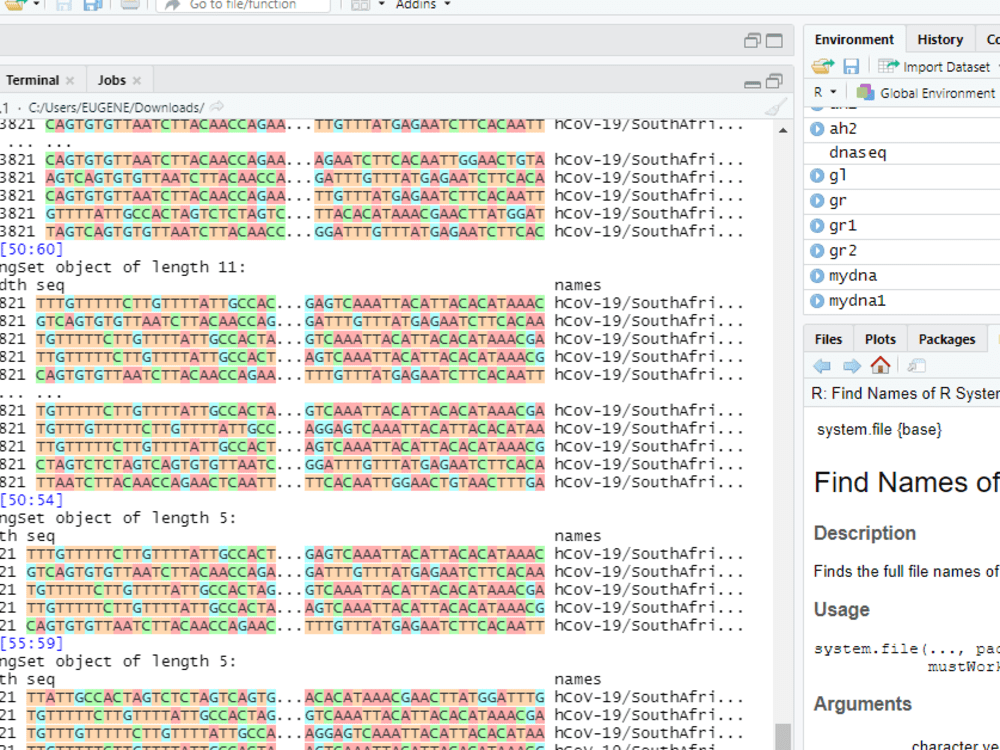The width and height of the screenshot is (1000, 750).
Task: Switch to the Packages tab
Action: [946, 339]
